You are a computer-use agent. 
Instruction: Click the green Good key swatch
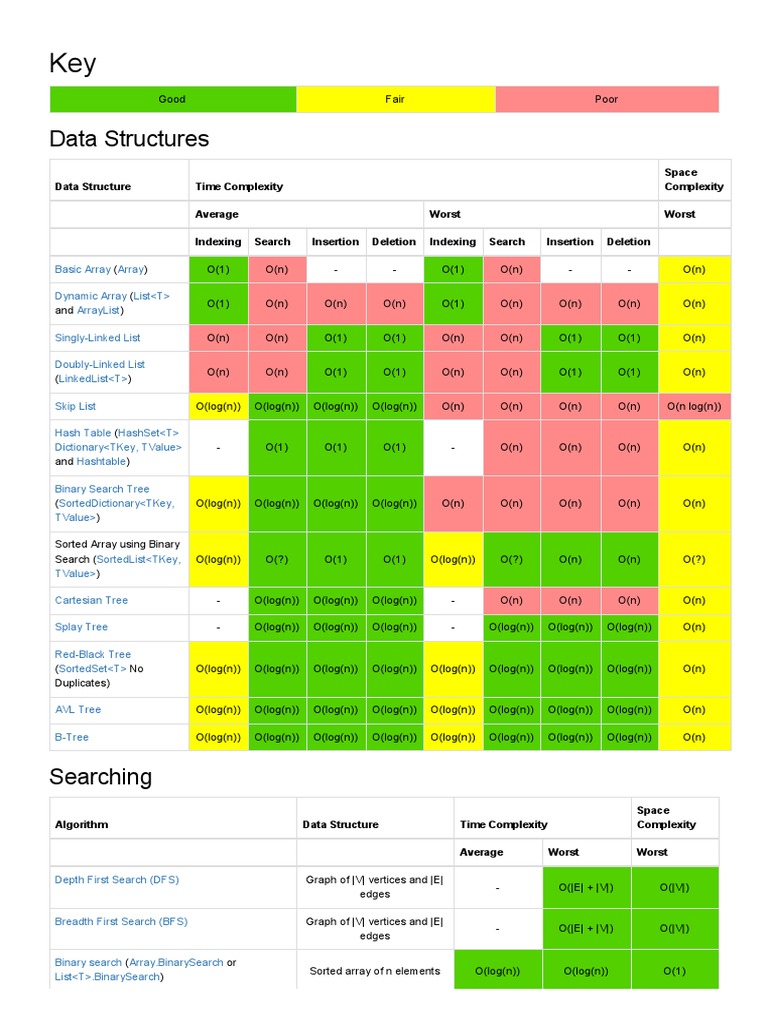(x=173, y=99)
